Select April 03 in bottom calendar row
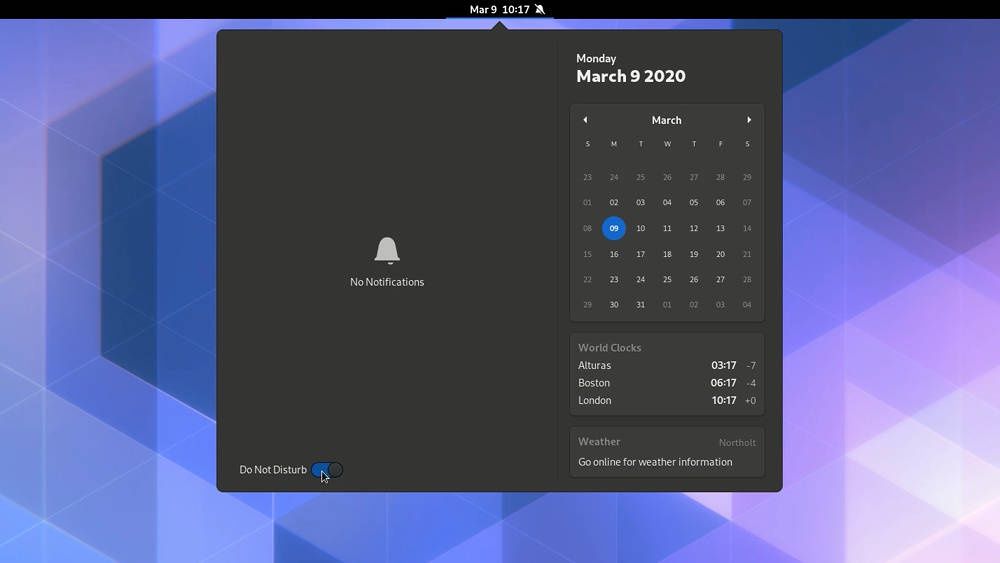The image size is (1000, 563). point(720,305)
